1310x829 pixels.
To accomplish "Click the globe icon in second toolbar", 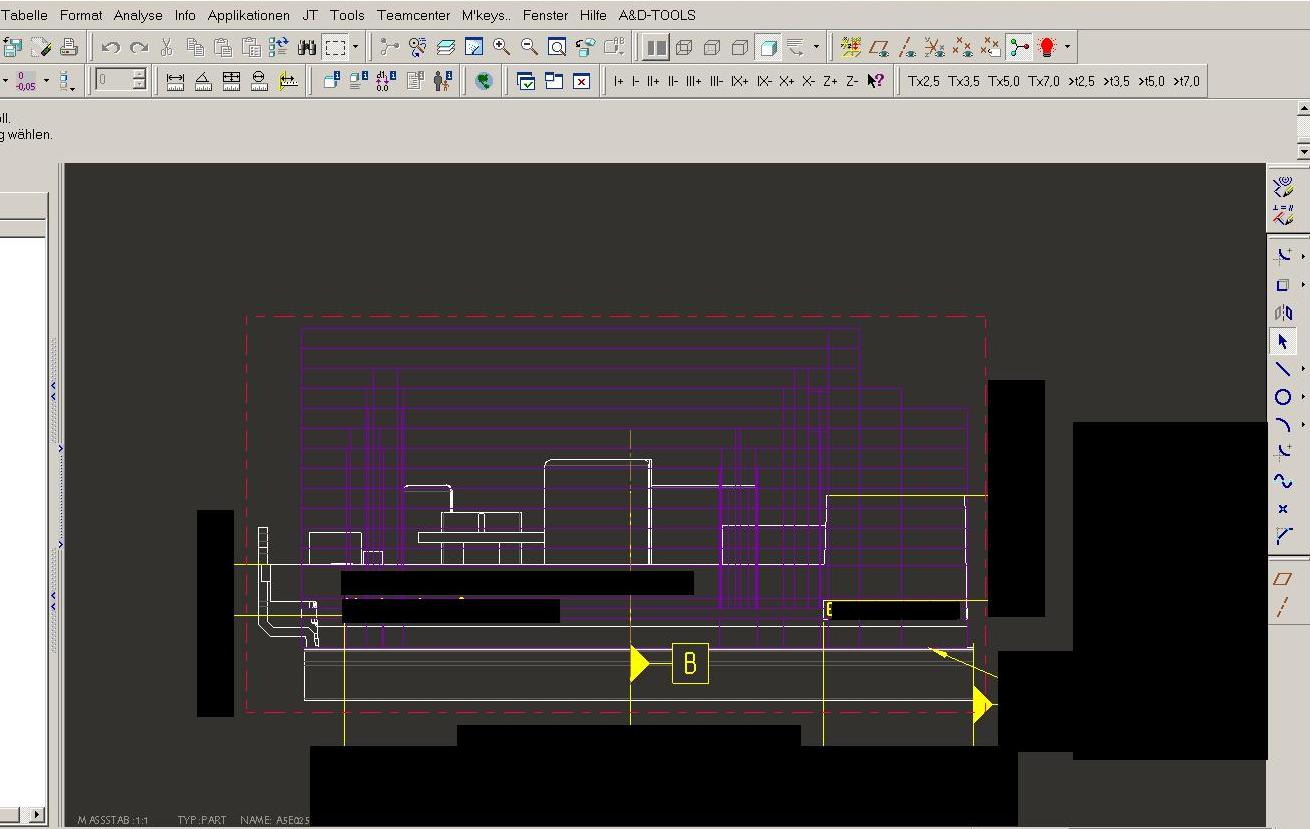I will pyautogui.click(x=484, y=81).
